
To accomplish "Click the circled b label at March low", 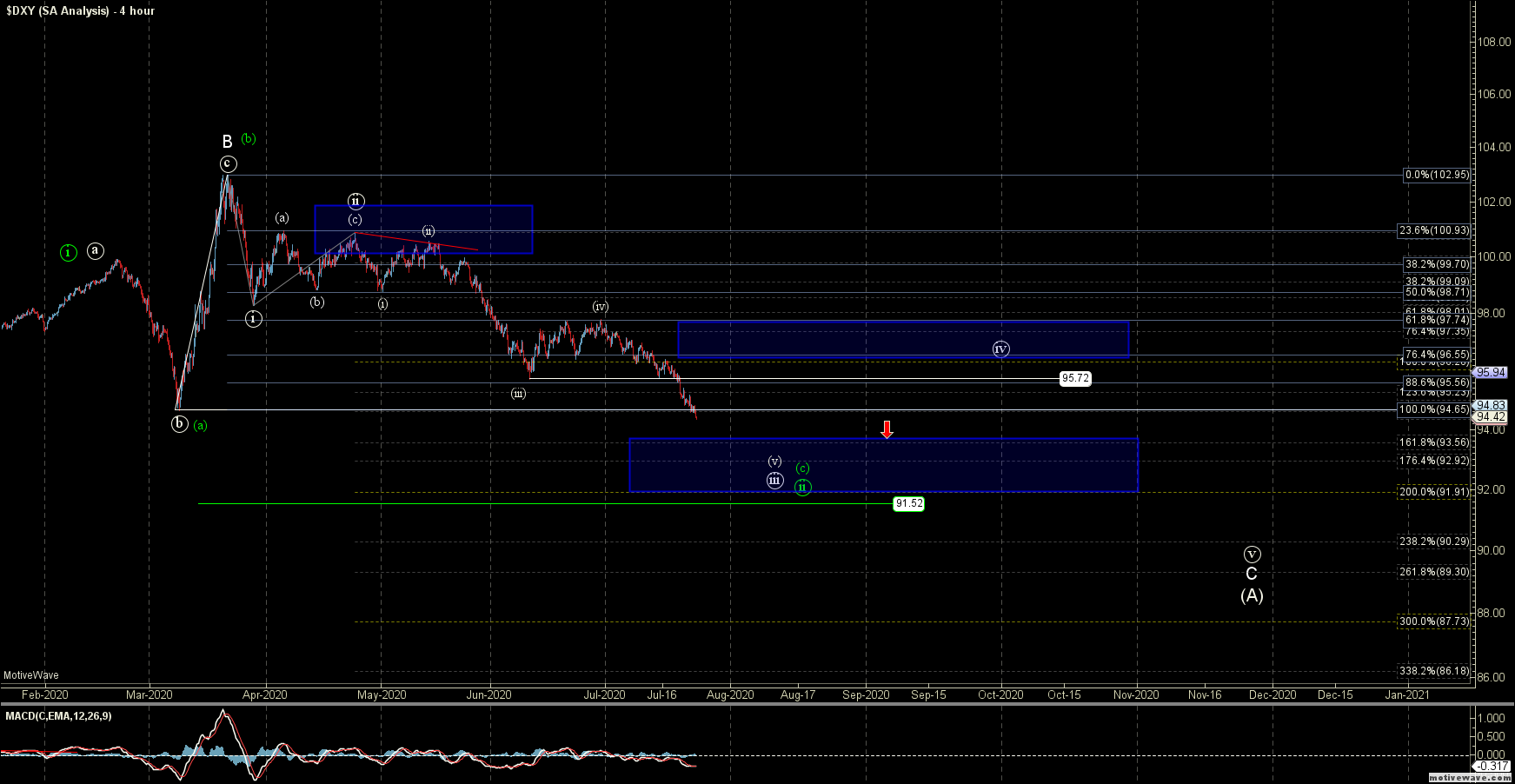I will (x=179, y=424).
